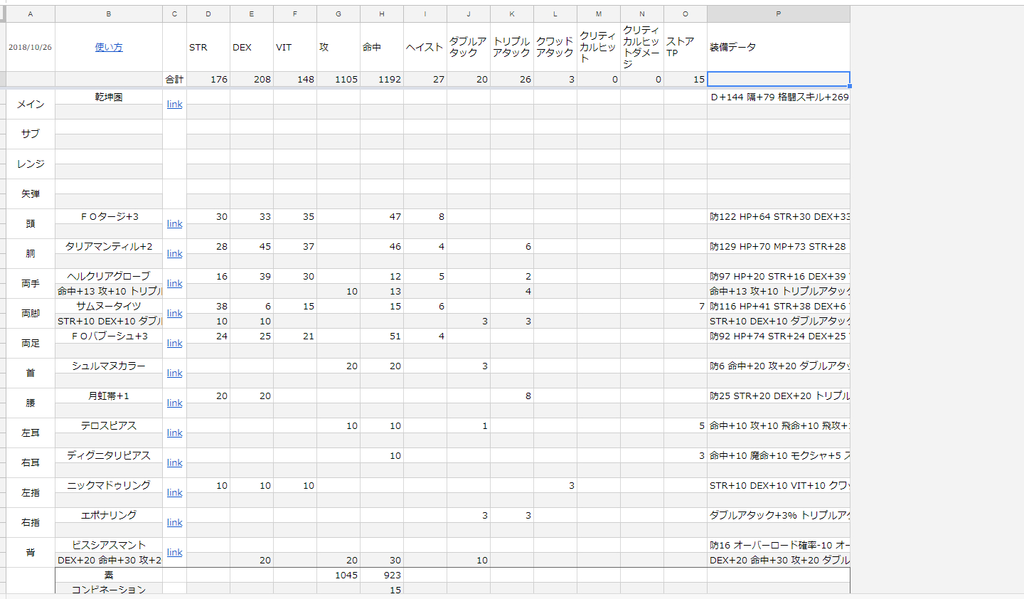Click the 合計 label cell

click(x=174, y=79)
